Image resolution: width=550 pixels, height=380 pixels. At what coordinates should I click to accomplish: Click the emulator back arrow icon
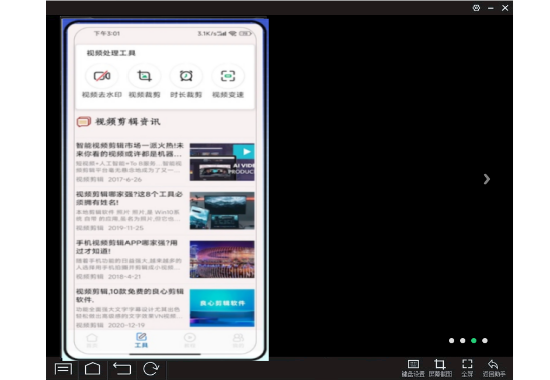122,369
